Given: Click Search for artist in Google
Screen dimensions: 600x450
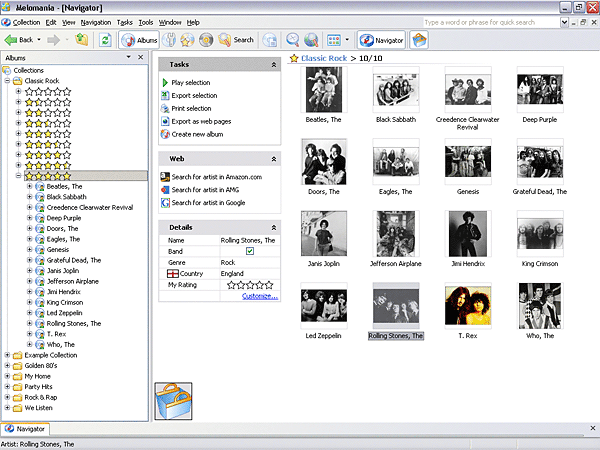Looking at the screenshot, I should pos(208,203).
